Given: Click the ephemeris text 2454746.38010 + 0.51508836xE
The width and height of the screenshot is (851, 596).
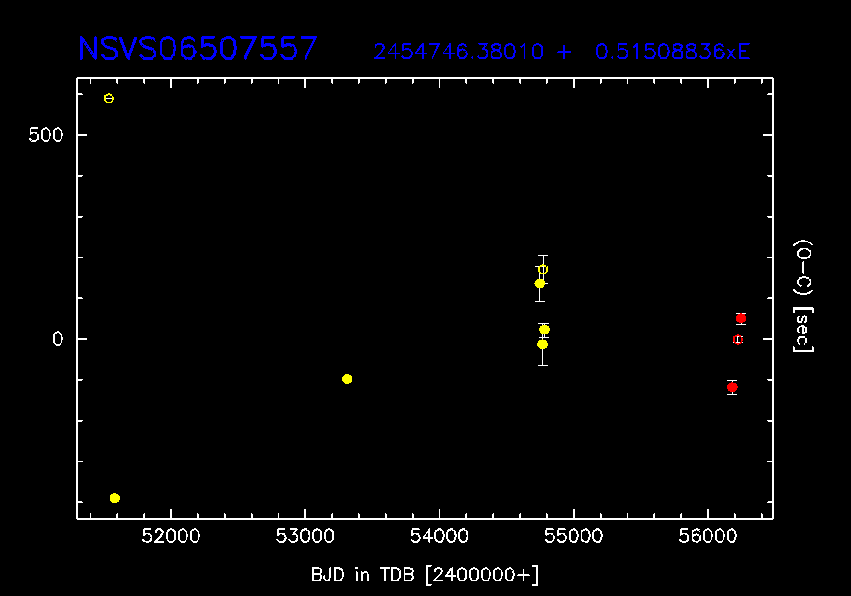Looking at the screenshot, I should tap(561, 52).
